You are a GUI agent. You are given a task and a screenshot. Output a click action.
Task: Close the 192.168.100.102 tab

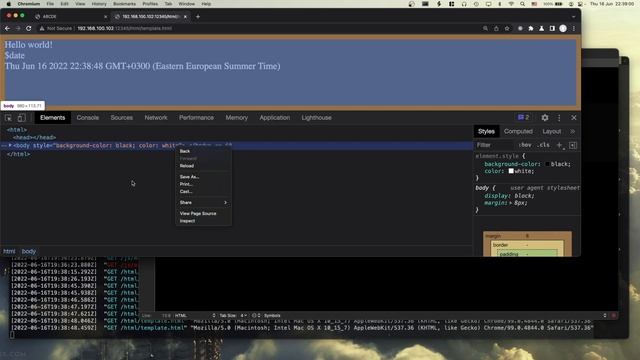pos(185,17)
